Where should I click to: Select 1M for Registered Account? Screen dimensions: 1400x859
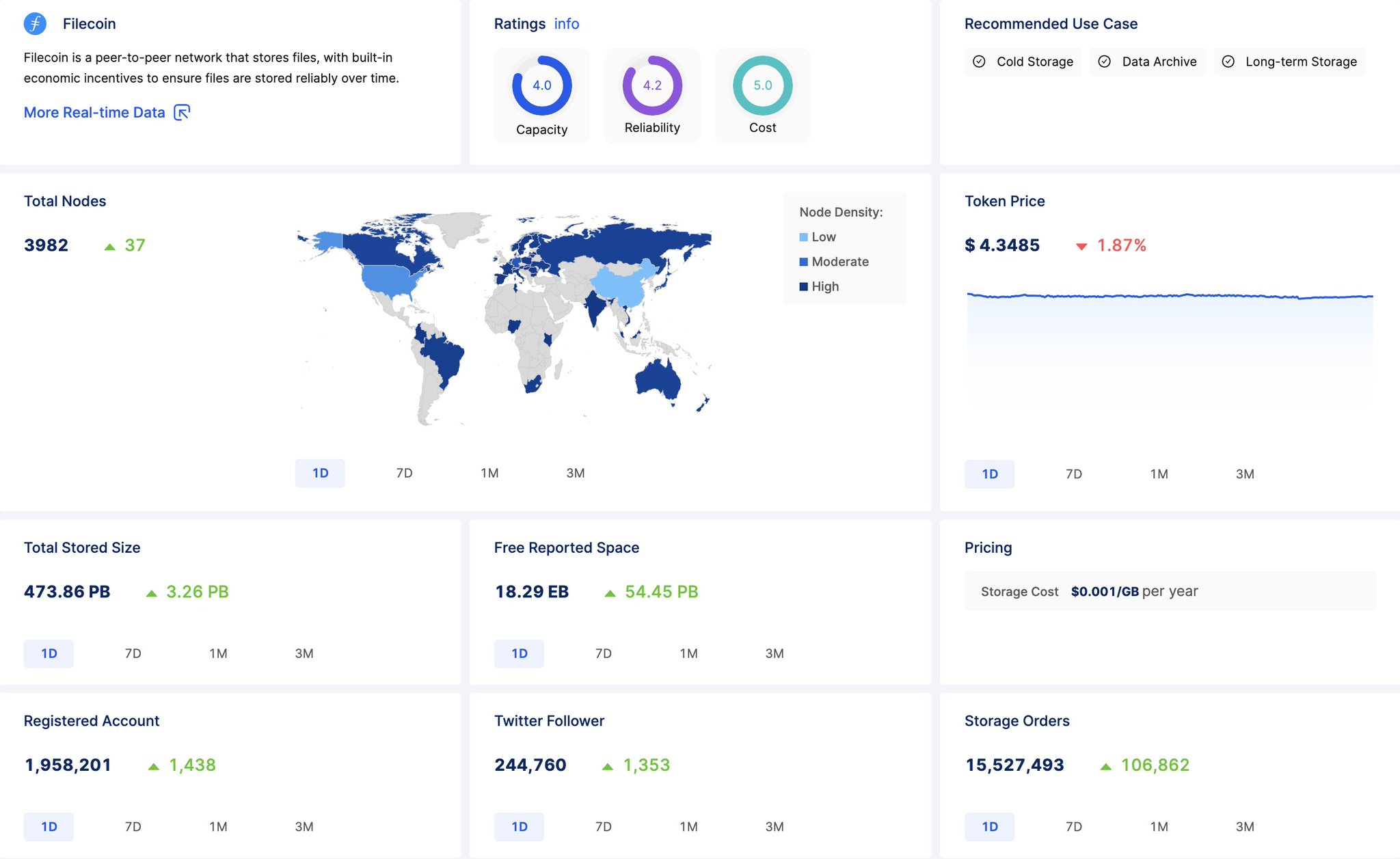tap(218, 827)
